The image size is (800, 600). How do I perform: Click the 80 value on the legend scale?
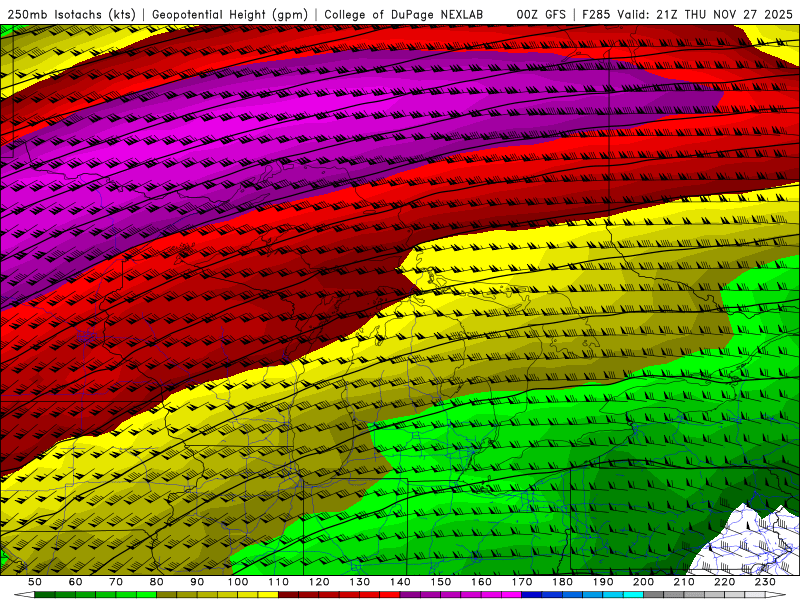pyautogui.click(x=157, y=582)
